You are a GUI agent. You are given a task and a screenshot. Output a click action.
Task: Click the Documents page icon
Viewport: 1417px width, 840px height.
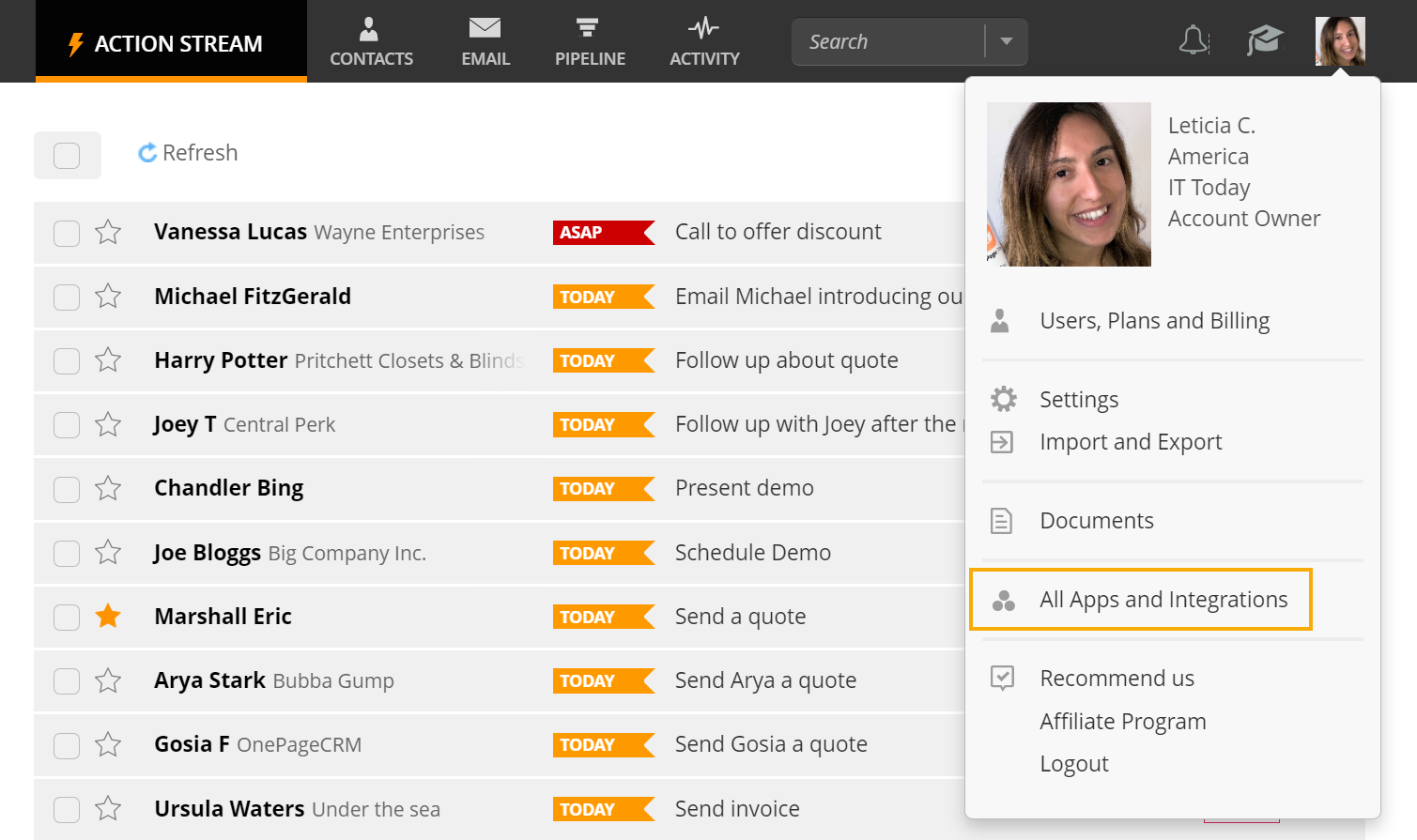click(1002, 521)
